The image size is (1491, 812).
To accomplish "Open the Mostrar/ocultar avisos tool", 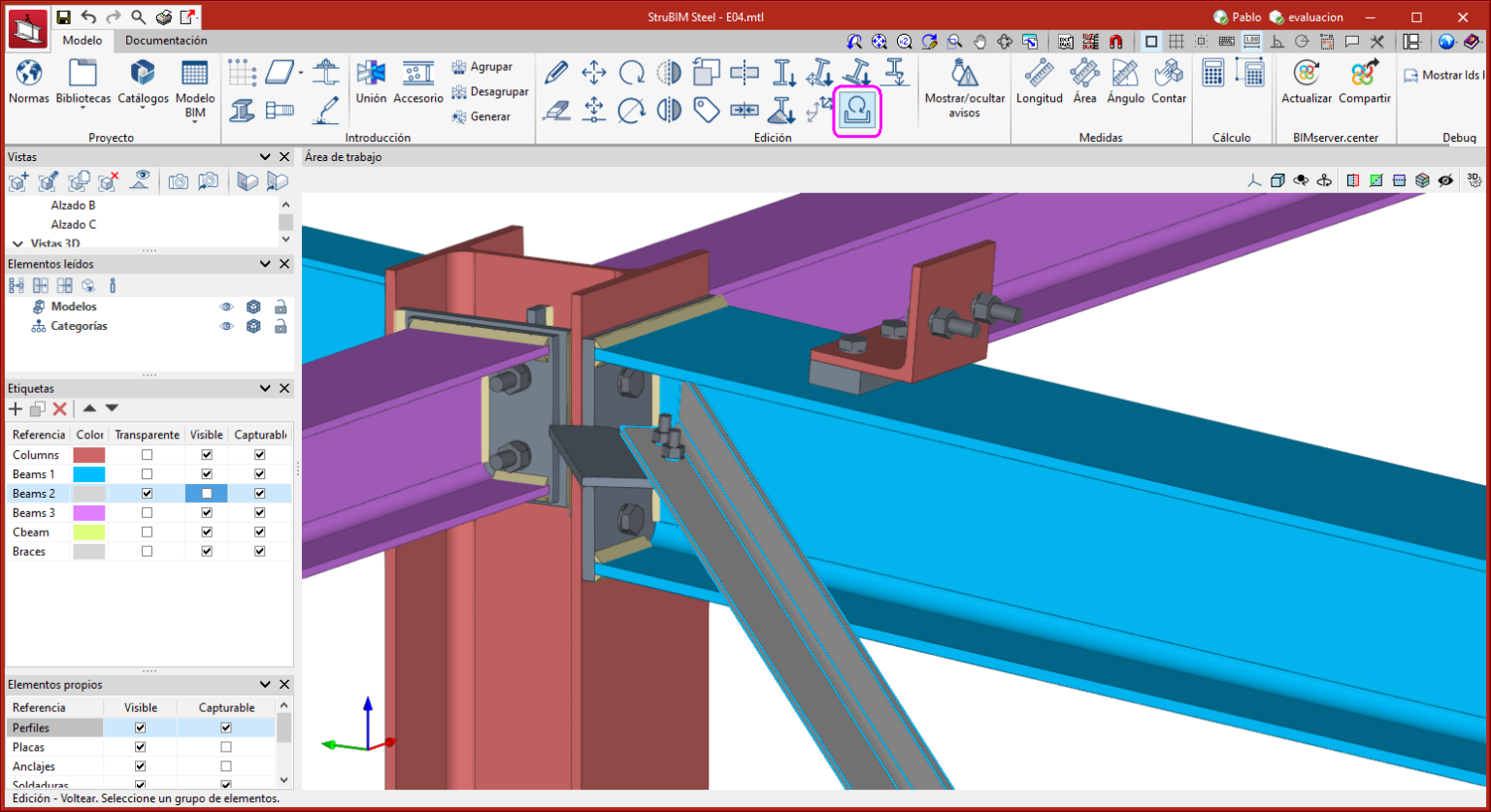I will click(964, 74).
